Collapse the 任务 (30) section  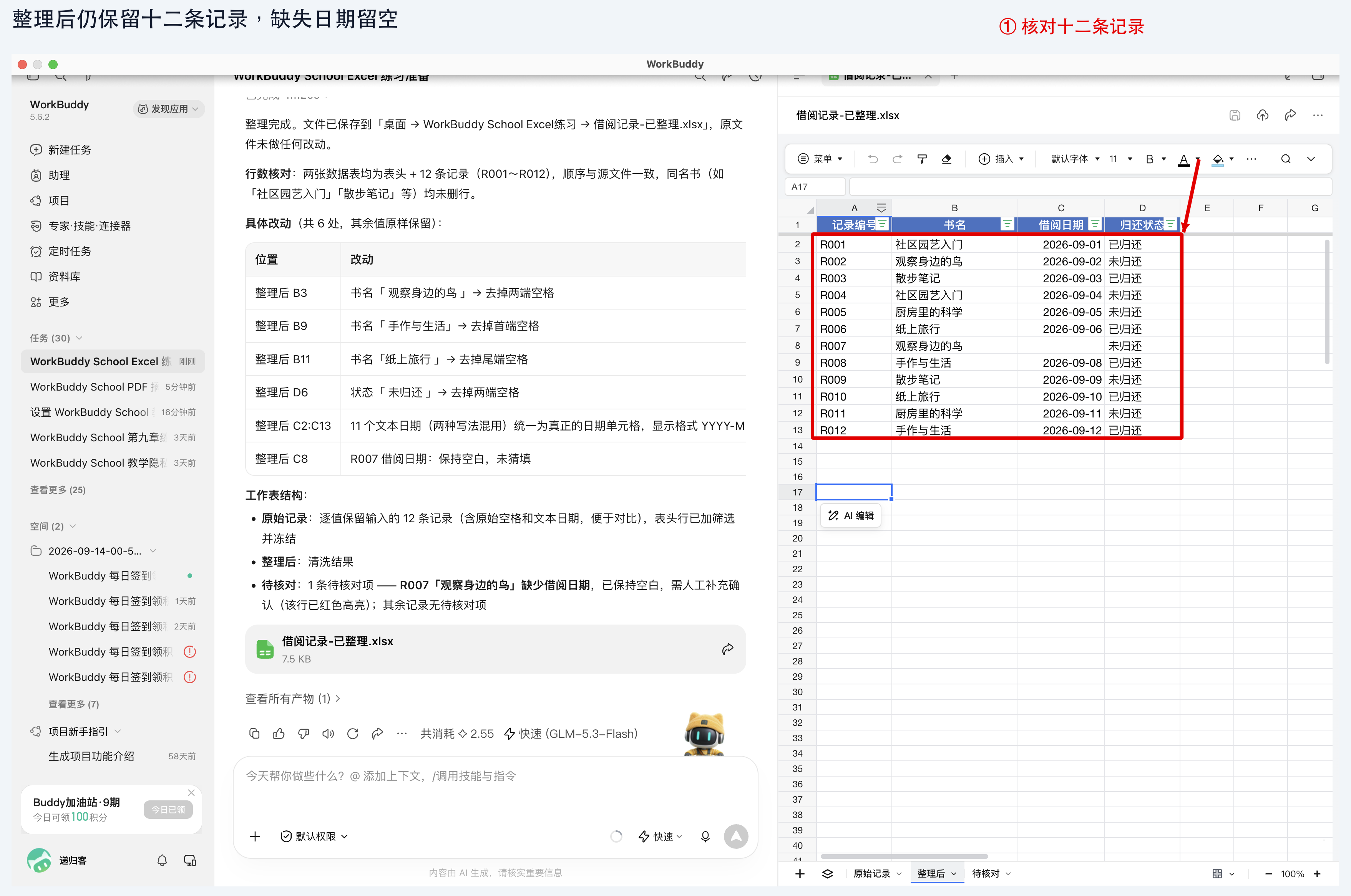56,338
